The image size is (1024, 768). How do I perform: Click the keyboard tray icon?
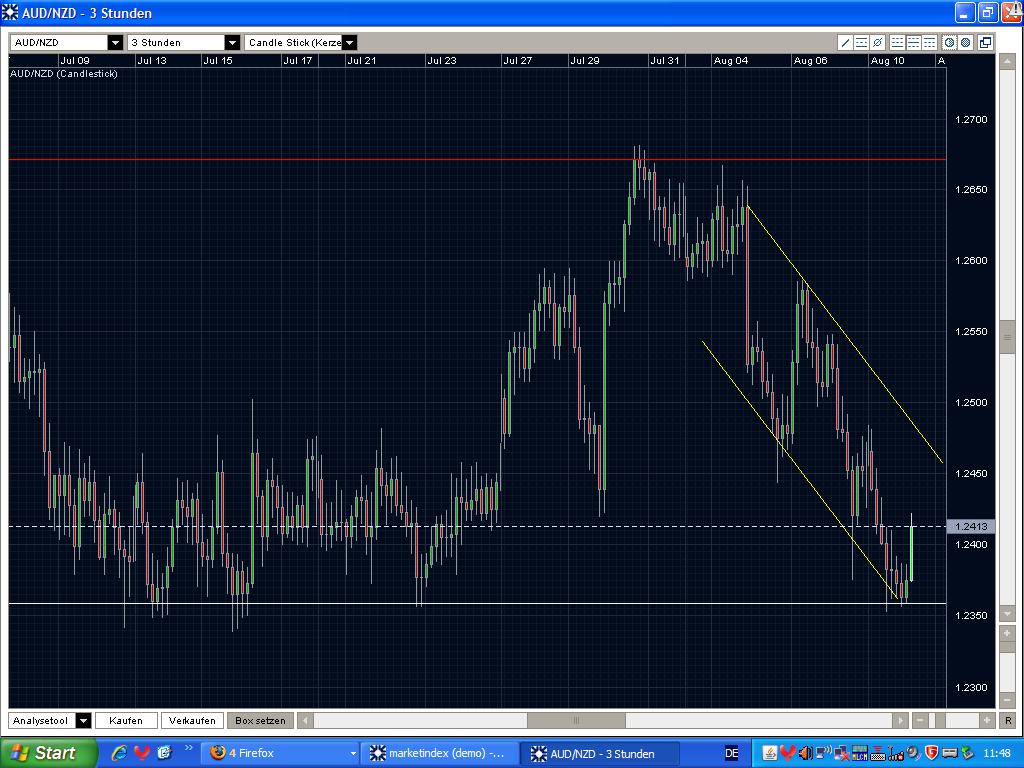pos(878,753)
